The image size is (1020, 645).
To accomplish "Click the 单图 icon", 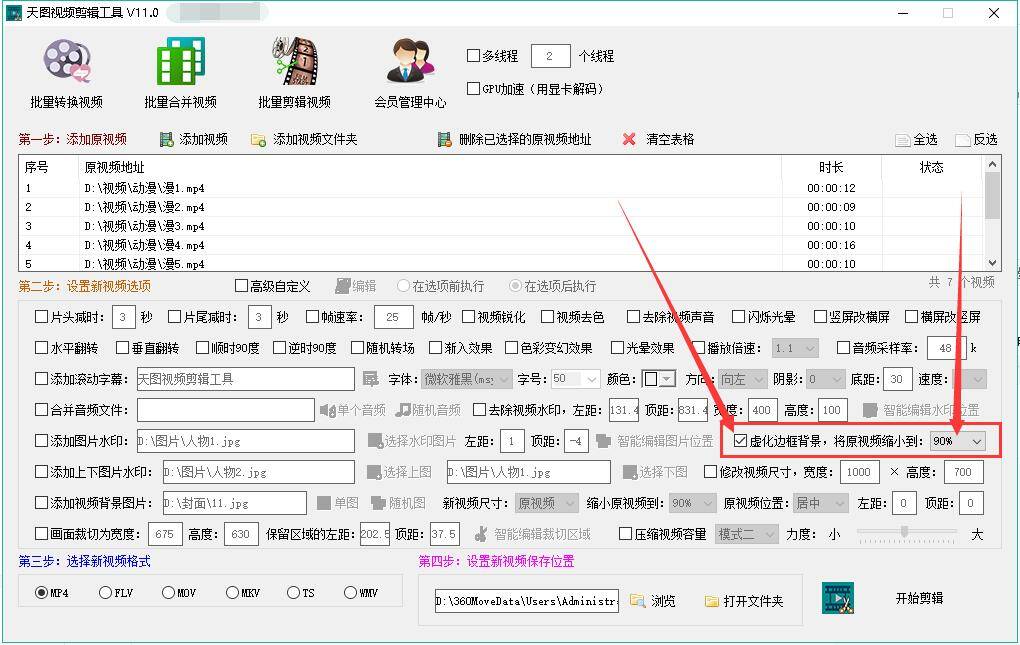I will pyautogui.click(x=324, y=503).
